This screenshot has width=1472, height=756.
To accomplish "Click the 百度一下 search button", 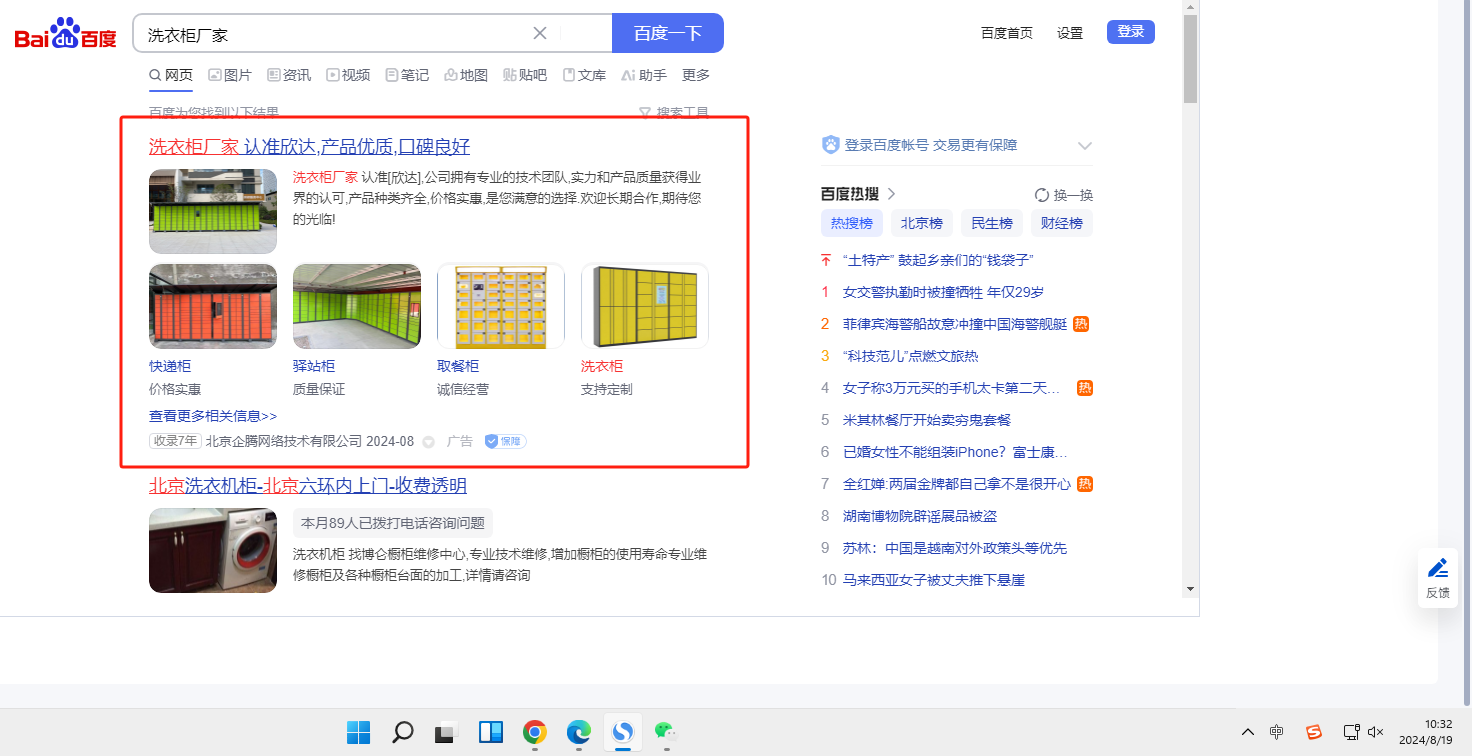I will [x=668, y=33].
